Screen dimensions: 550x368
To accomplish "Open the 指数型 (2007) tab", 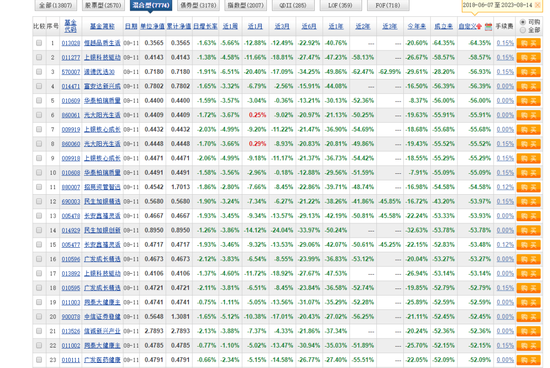I will (x=246, y=5).
